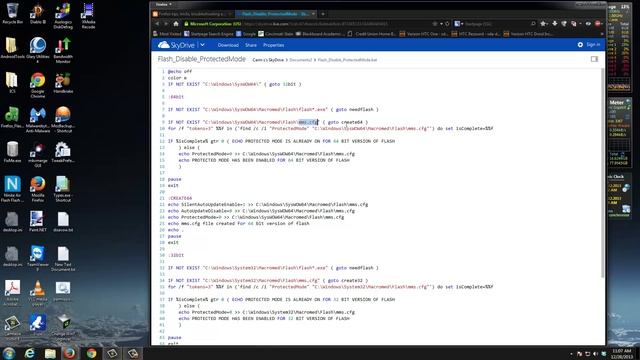Open the Adobe Acrobat desktop shortcut
The image size is (640, 360).
point(12,293)
